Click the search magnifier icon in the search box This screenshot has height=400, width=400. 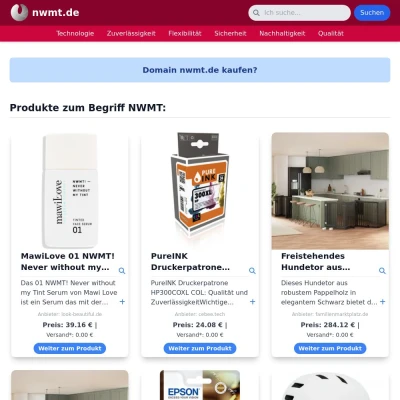(256, 13)
